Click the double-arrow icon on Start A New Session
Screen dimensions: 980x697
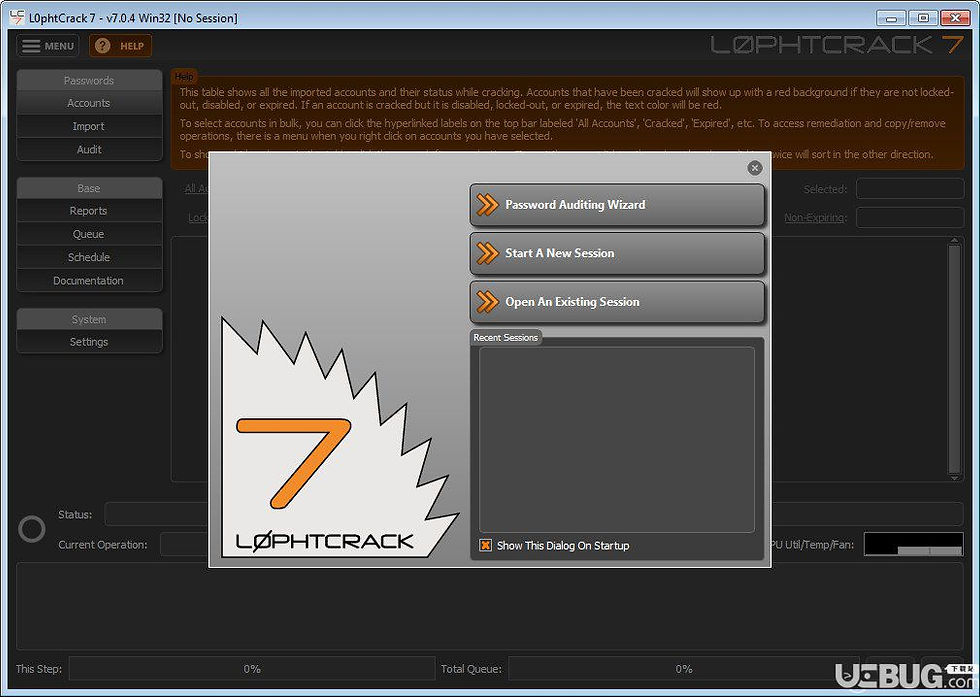click(487, 253)
